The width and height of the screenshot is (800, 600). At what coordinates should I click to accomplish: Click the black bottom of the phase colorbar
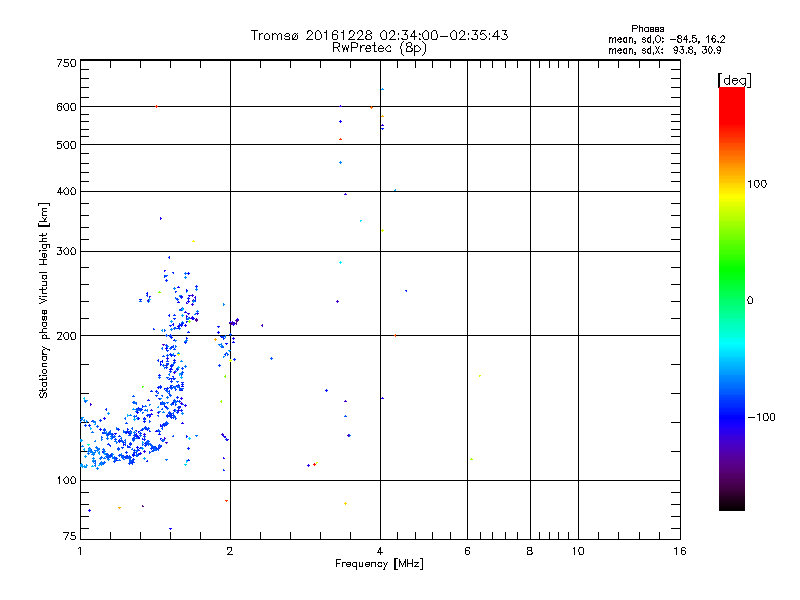click(732, 504)
